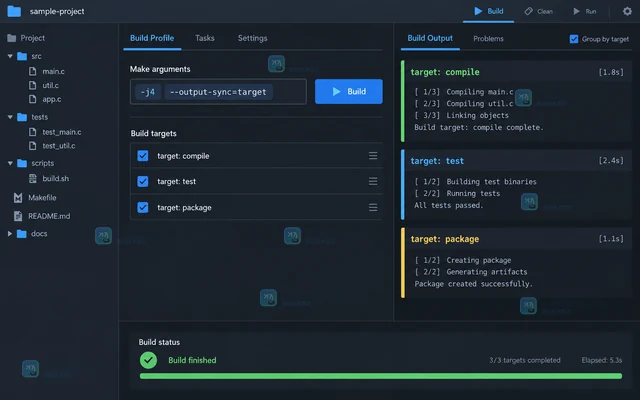Click the large blue Build button

[349, 91]
